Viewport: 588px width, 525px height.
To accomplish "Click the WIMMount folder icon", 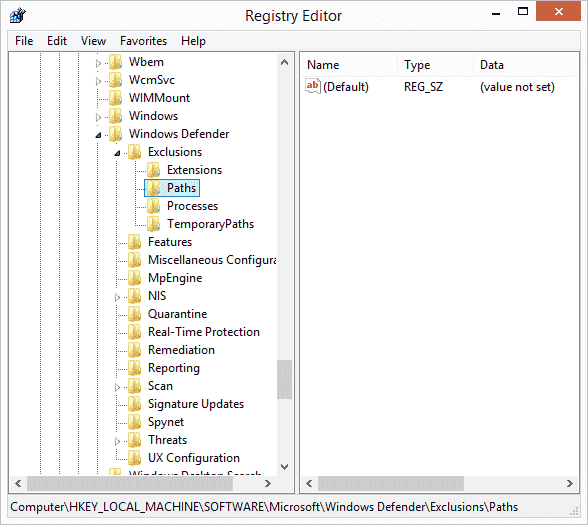I will [x=116, y=98].
